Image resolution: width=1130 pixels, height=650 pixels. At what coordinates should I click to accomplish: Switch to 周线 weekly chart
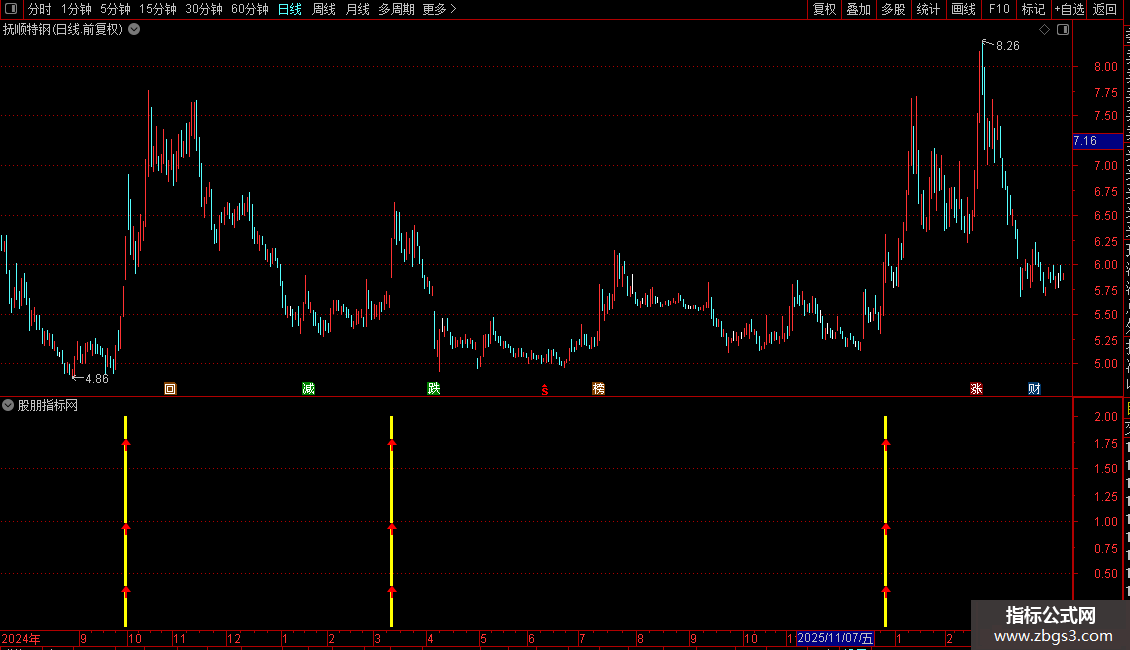(x=324, y=9)
